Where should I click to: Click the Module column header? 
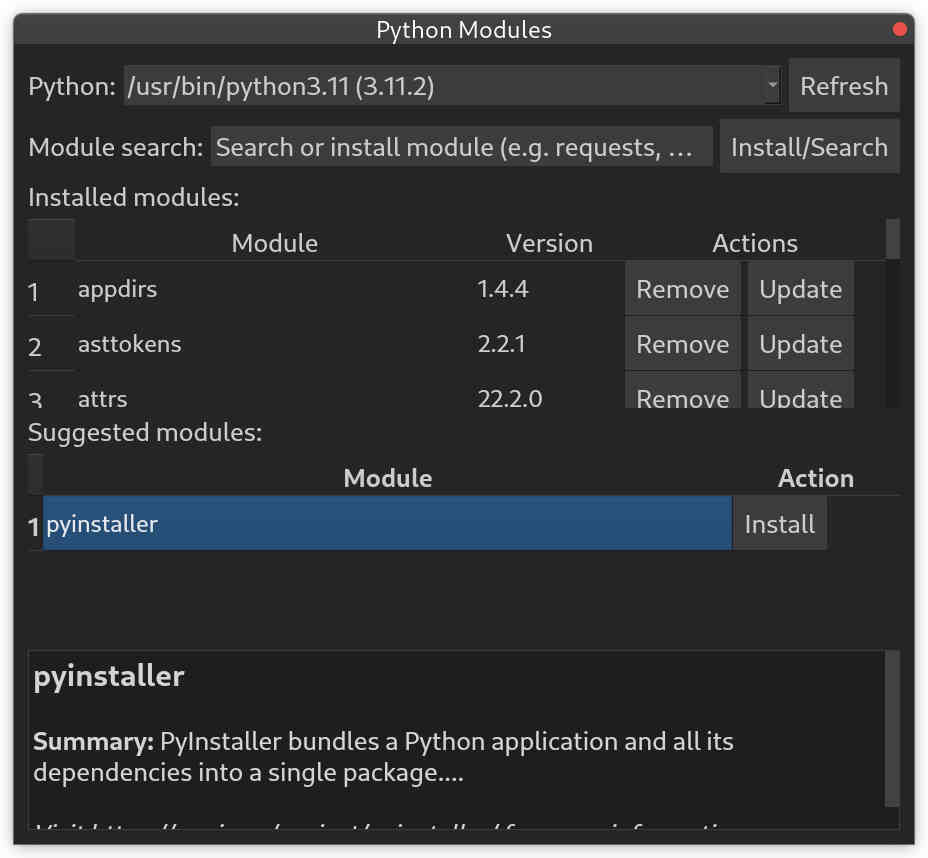pyautogui.click(x=274, y=243)
